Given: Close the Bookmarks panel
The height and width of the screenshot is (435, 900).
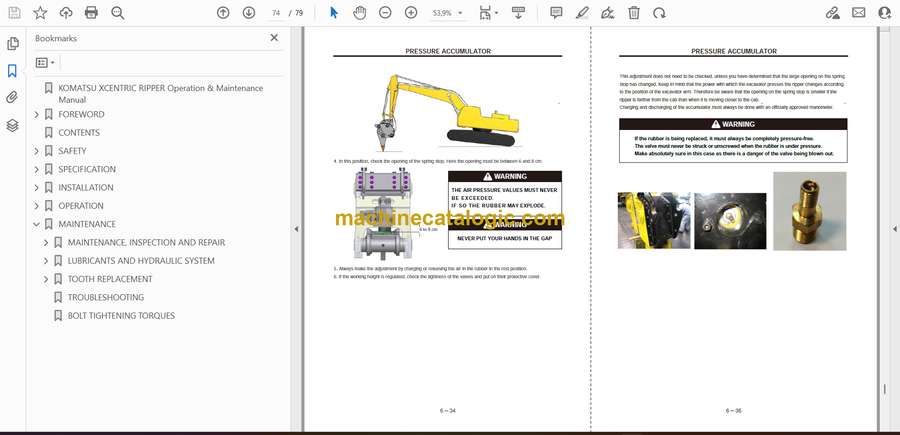Looking at the screenshot, I should click(x=274, y=38).
